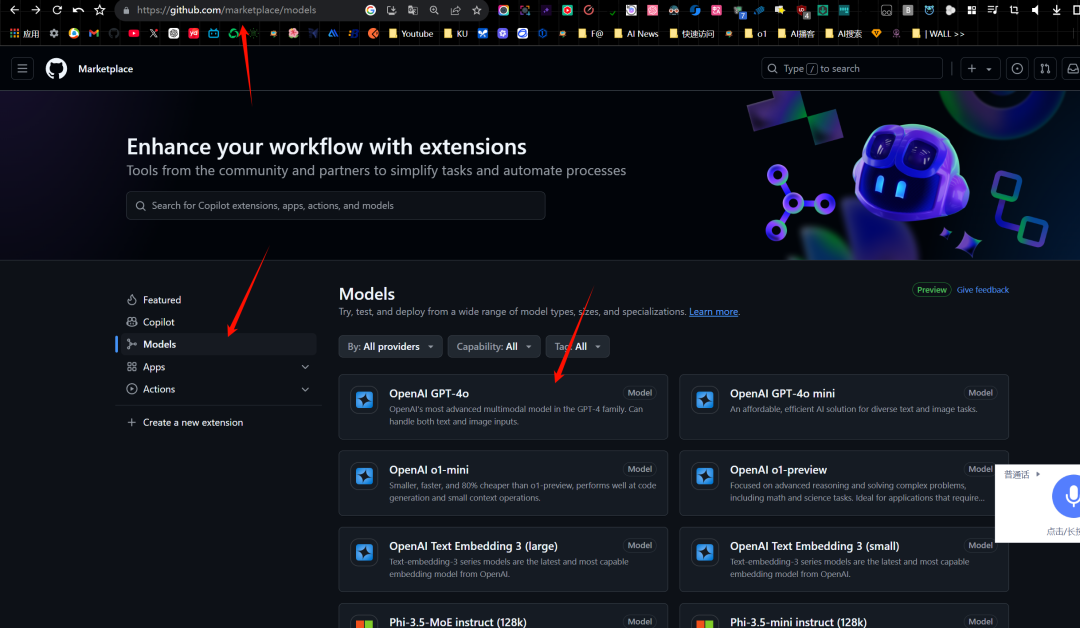Open the AI News bookmarks folder
The width and height of the screenshot is (1080, 628).
coord(635,33)
